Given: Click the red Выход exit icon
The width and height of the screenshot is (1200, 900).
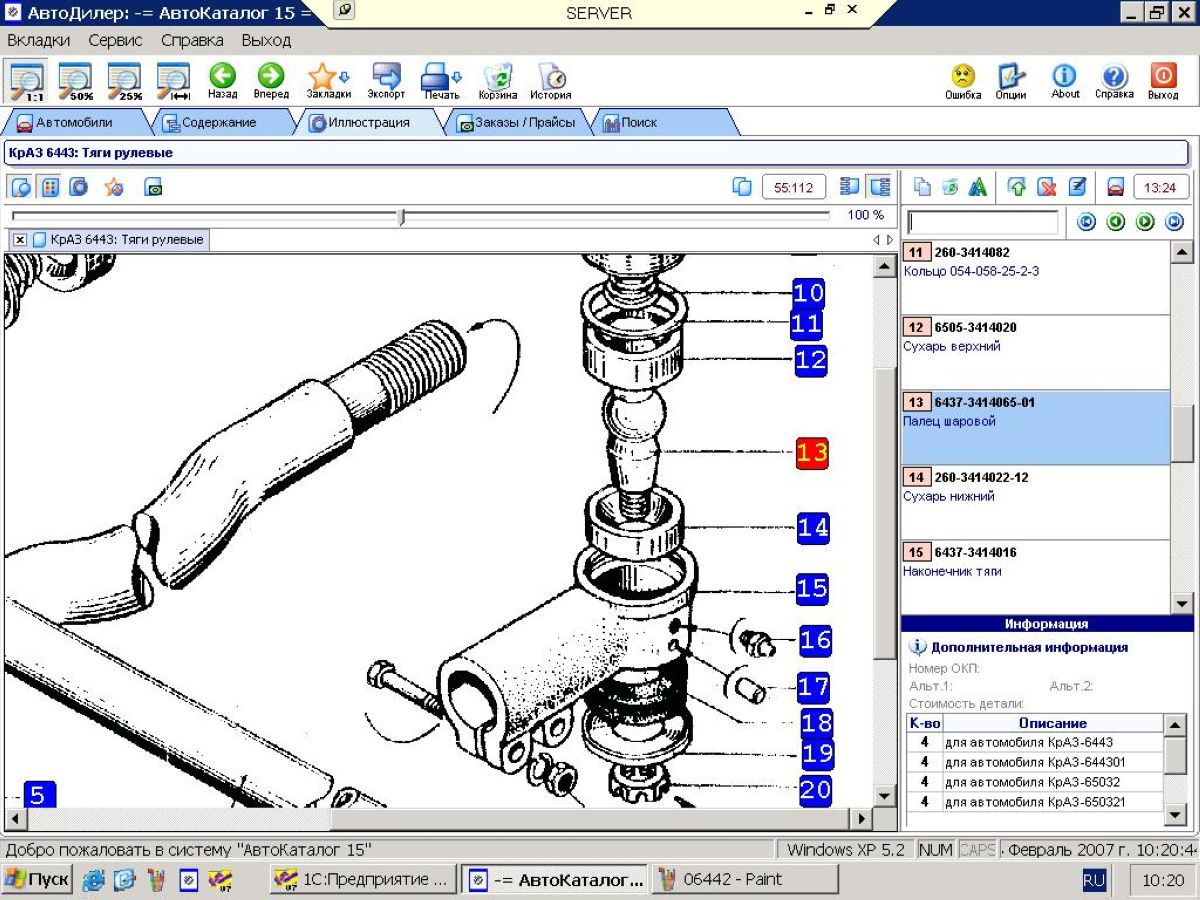Looking at the screenshot, I should point(1163,82).
